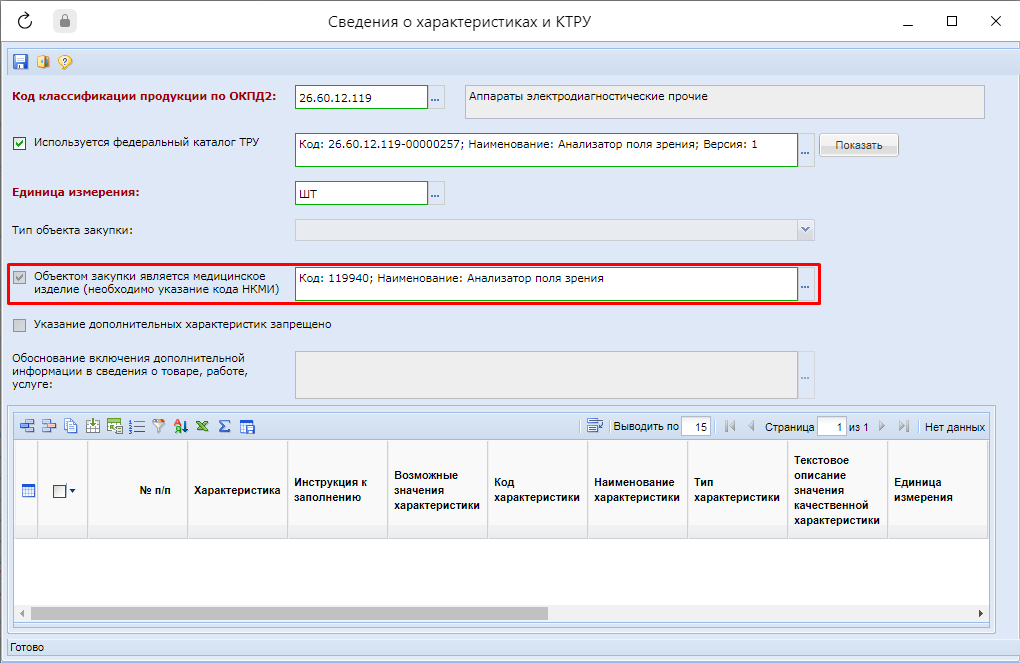
Task: Expand the 'Тип объекта закупки' dropdown
Action: coord(805,230)
